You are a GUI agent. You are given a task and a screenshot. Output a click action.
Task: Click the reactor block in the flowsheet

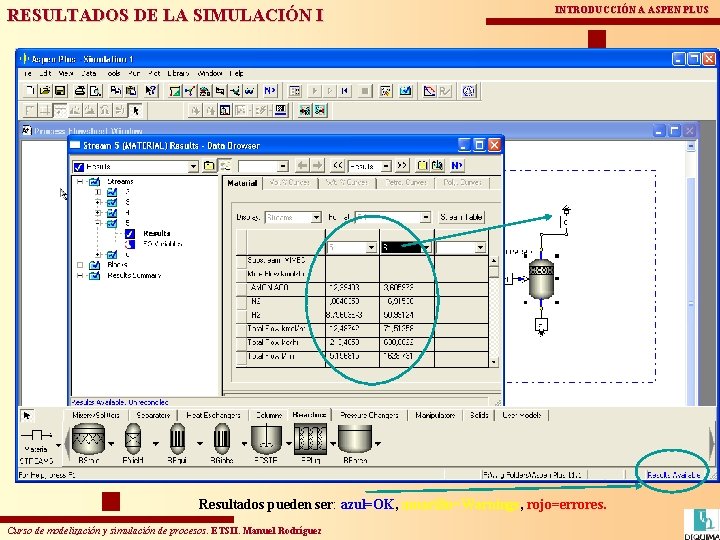541,280
